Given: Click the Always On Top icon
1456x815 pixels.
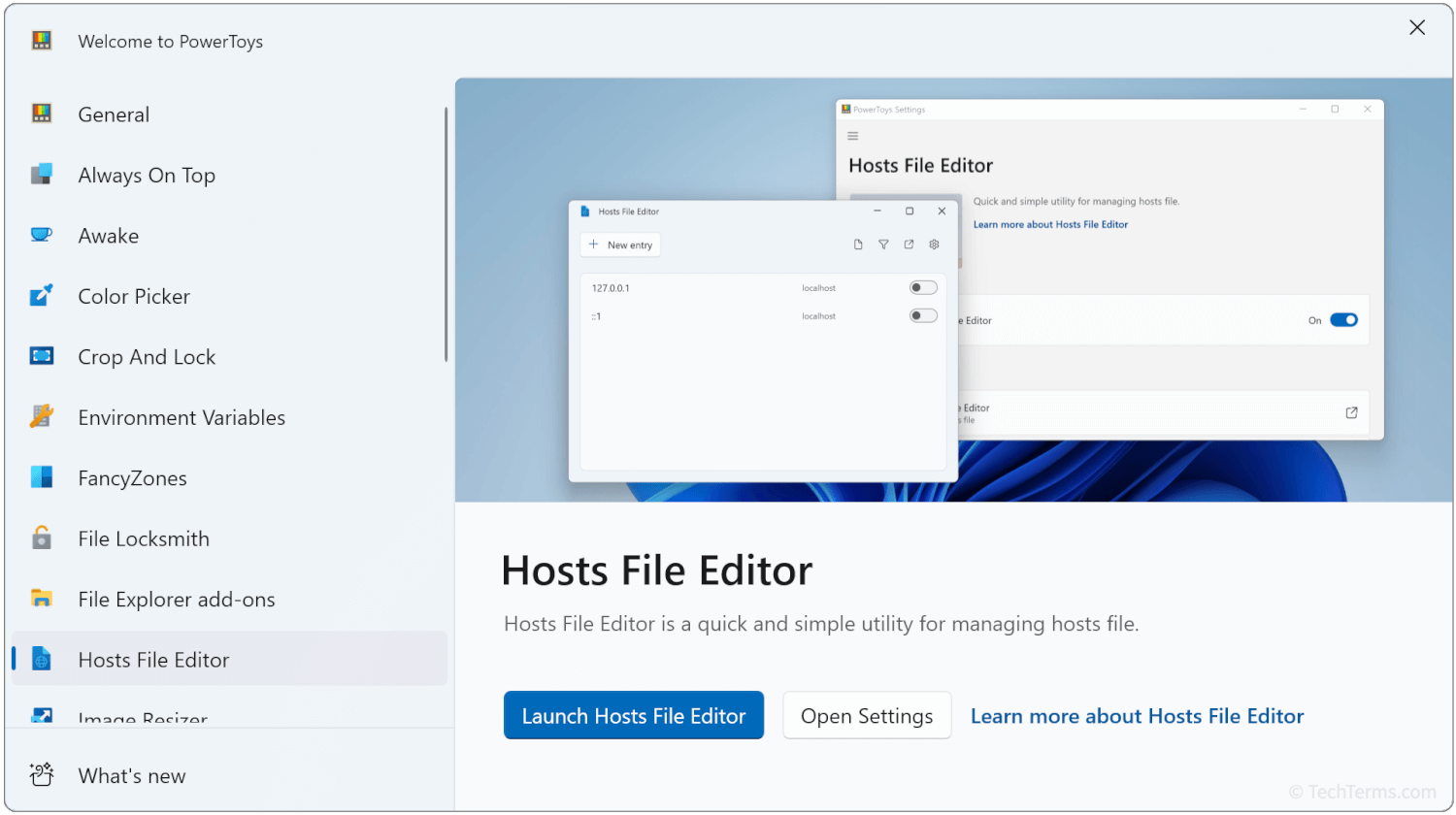Looking at the screenshot, I should 42,175.
